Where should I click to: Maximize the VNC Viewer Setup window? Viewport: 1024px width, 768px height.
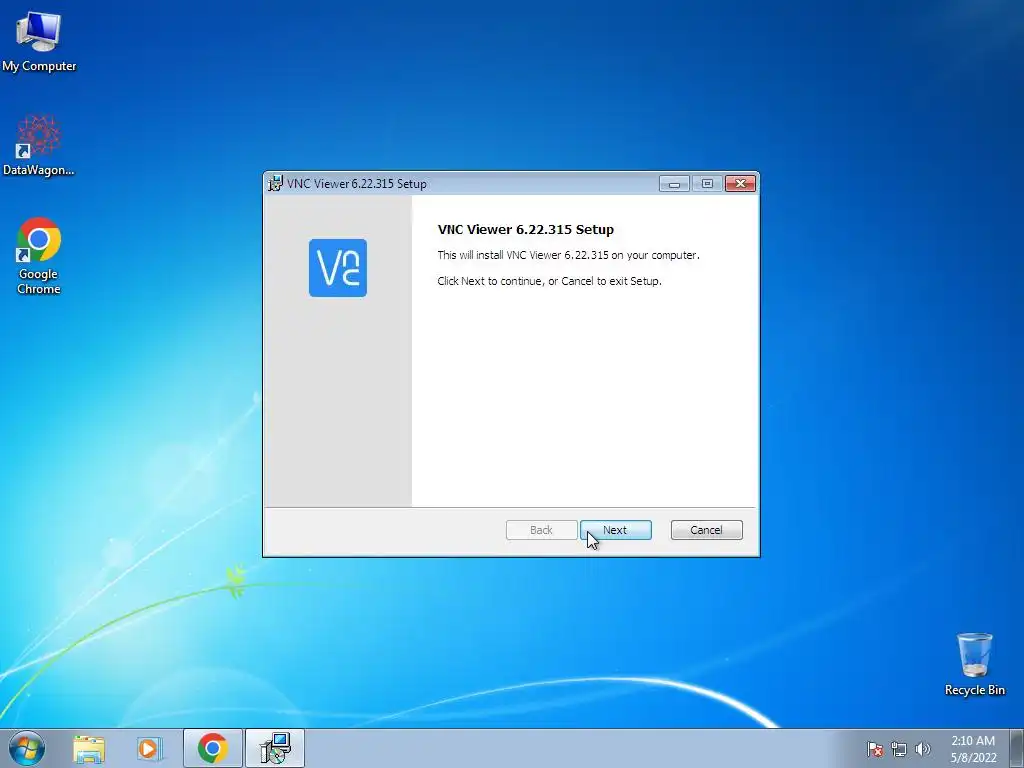click(x=707, y=184)
